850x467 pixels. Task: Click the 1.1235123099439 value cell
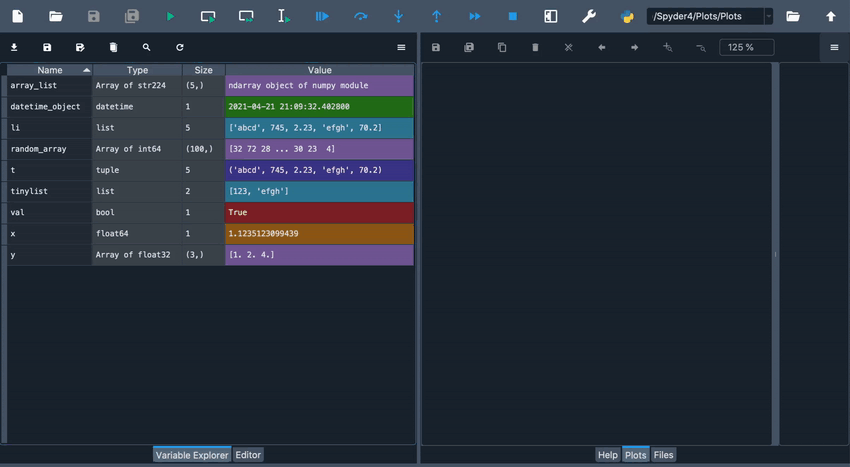point(319,234)
